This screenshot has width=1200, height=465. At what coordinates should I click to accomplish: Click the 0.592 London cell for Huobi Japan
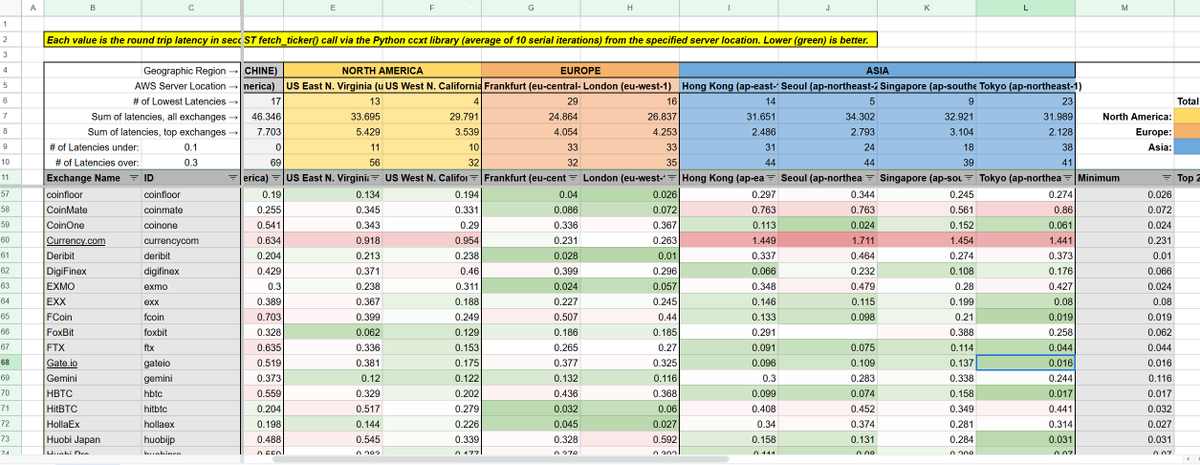tap(629, 439)
